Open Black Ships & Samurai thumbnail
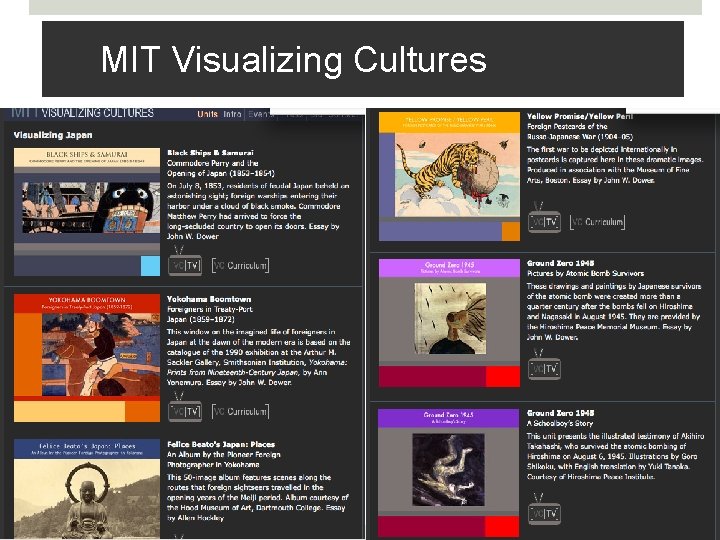Screen dimensions: 720x540 [x=87, y=212]
